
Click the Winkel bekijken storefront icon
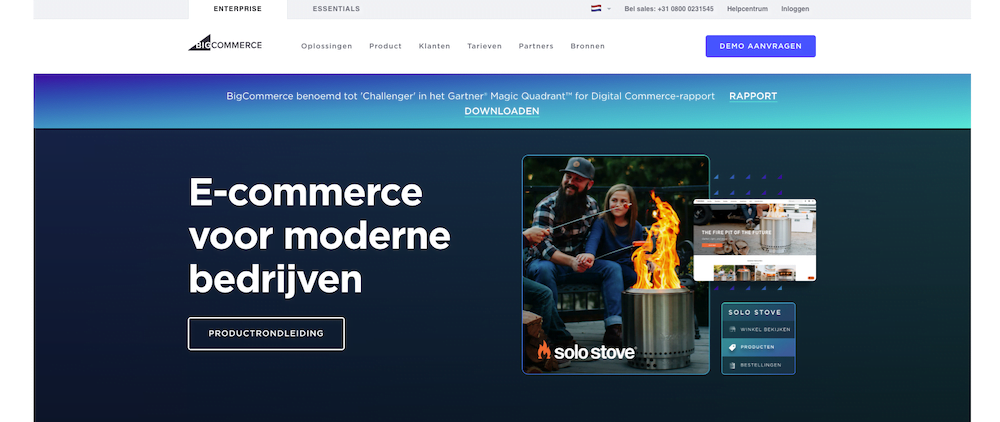tap(731, 329)
